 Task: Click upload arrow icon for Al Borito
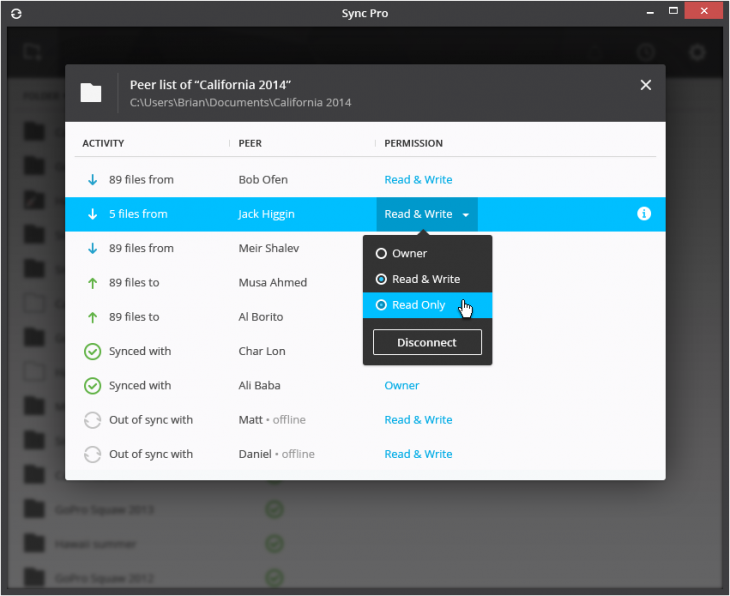(x=93, y=317)
